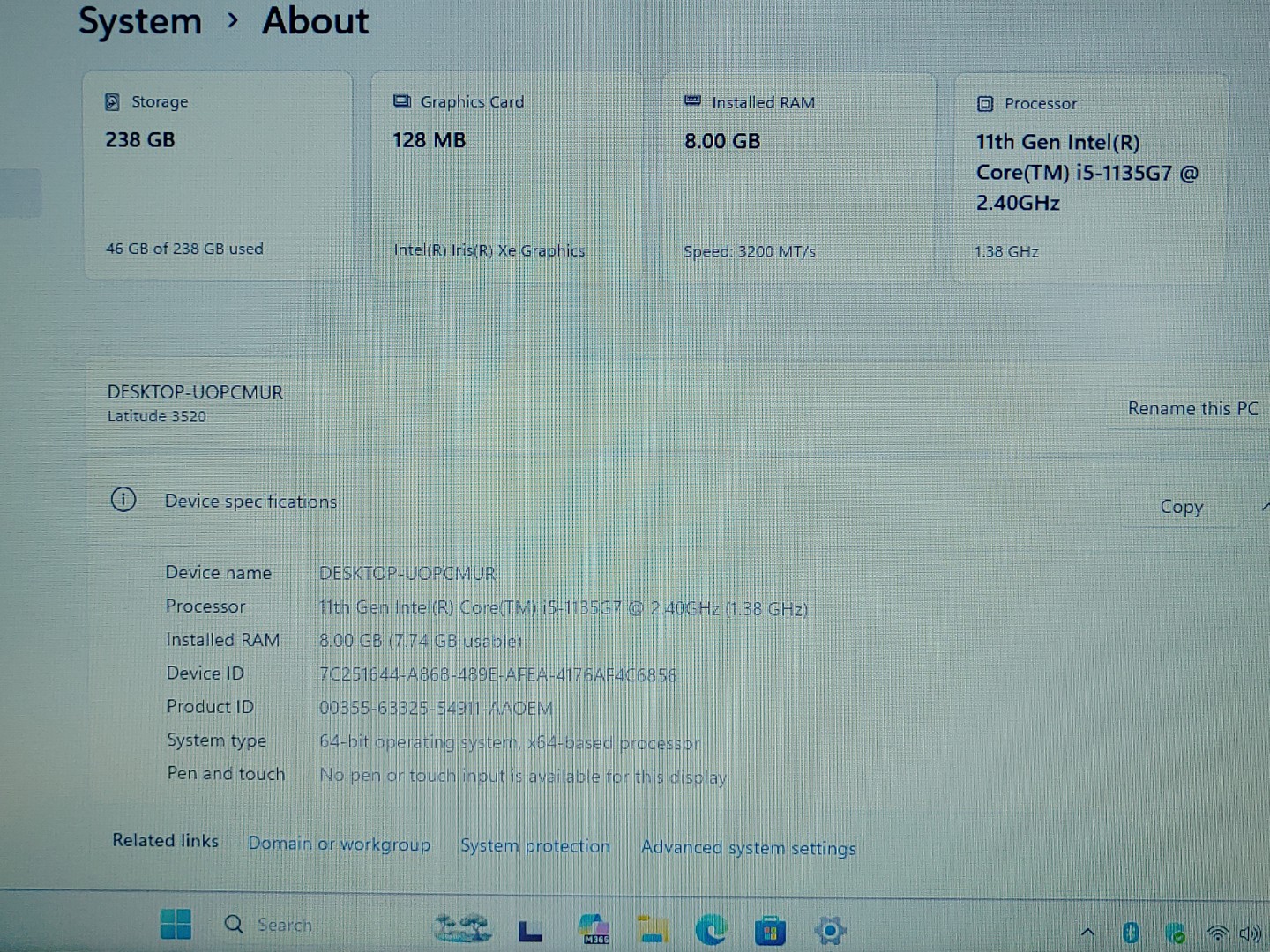
Task: Click the volume speaker icon
Action: coord(1249,933)
